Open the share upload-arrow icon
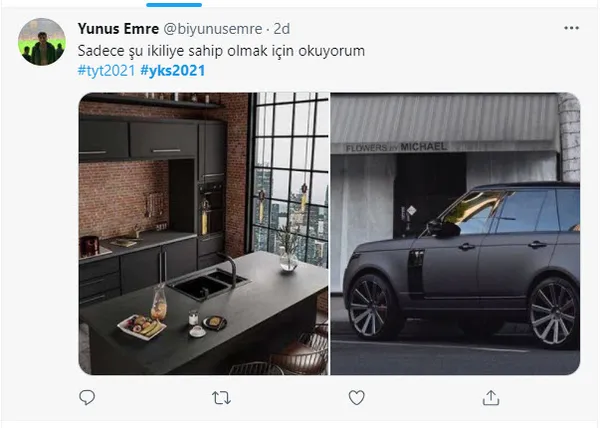This screenshot has width=600, height=428. pyautogui.click(x=491, y=398)
